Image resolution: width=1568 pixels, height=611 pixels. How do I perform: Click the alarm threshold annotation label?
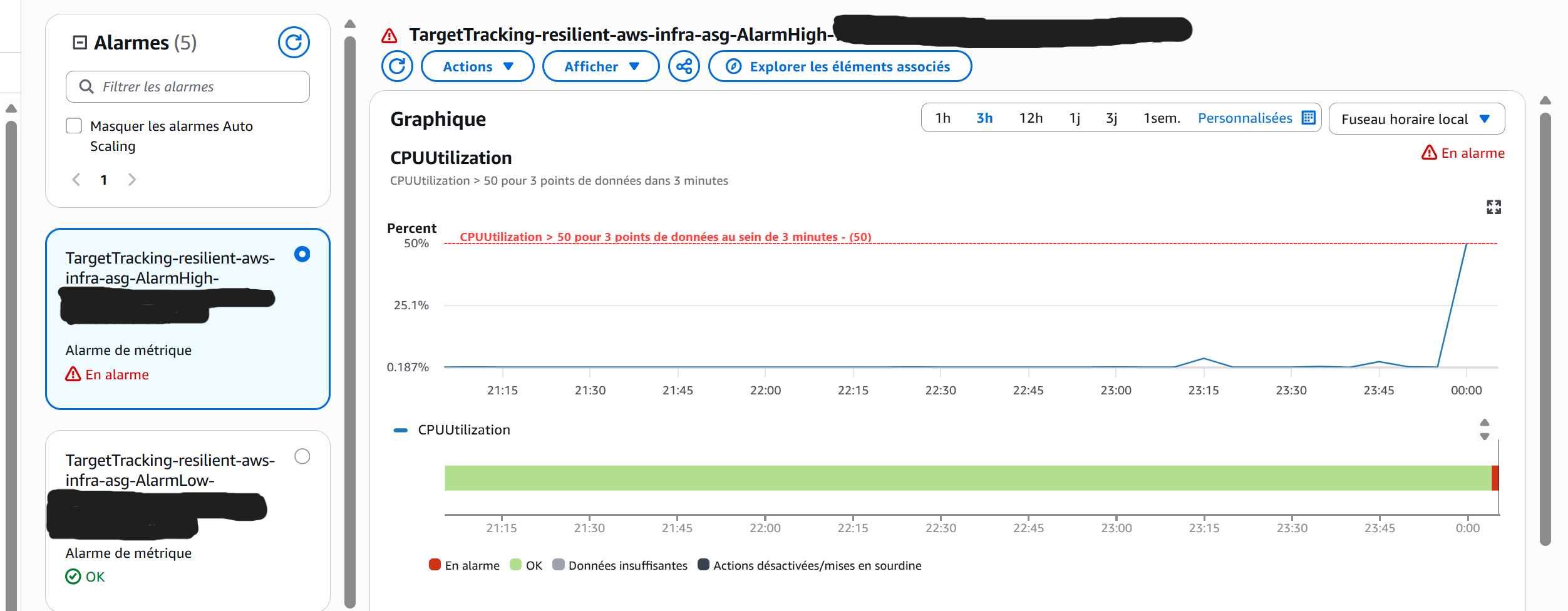[x=666, y=237]
